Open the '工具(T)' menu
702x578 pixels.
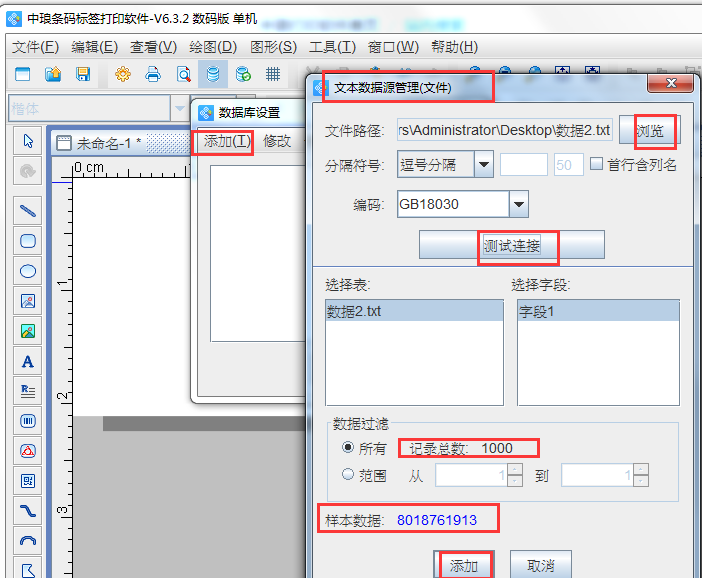click(x=332, y=47)
